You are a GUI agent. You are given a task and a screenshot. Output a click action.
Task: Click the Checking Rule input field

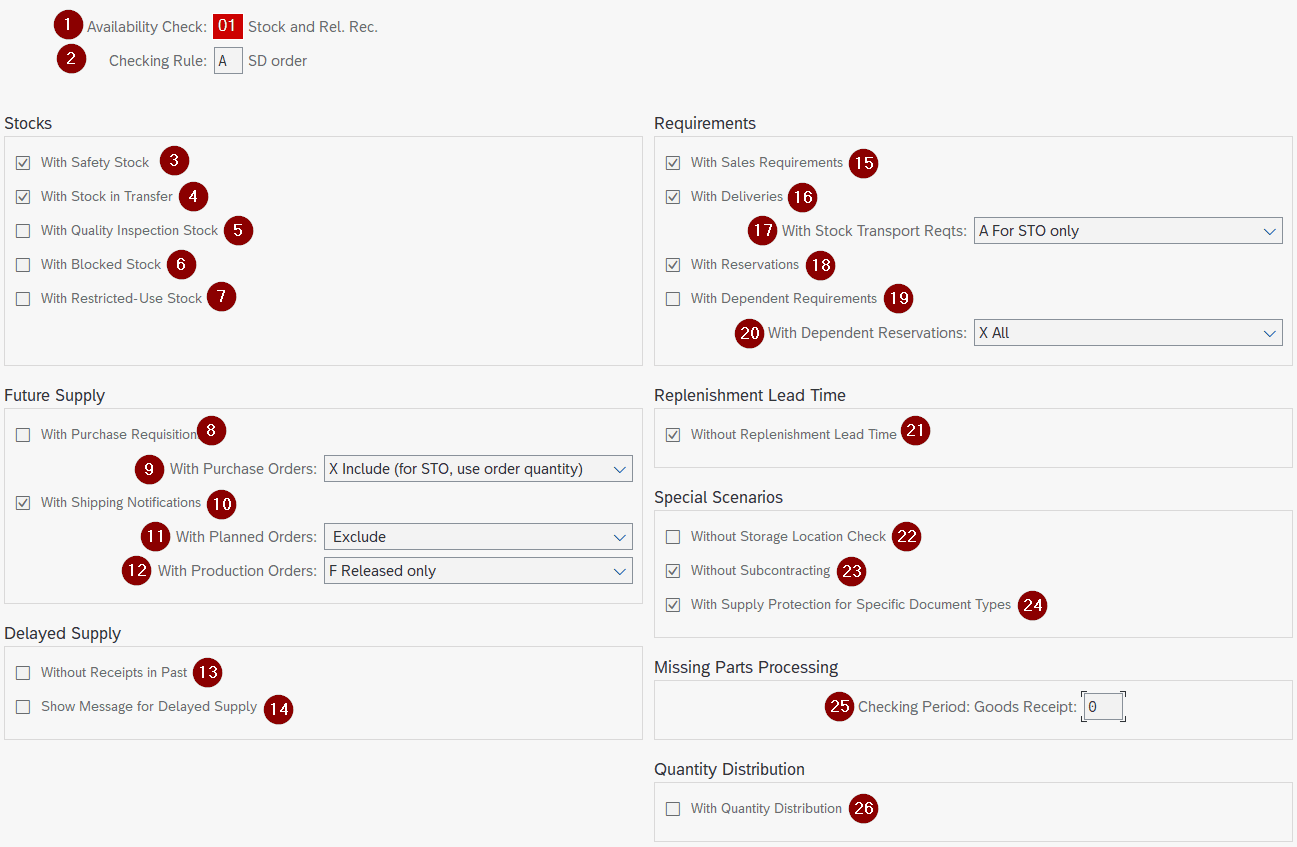click(x=228, y=60)
